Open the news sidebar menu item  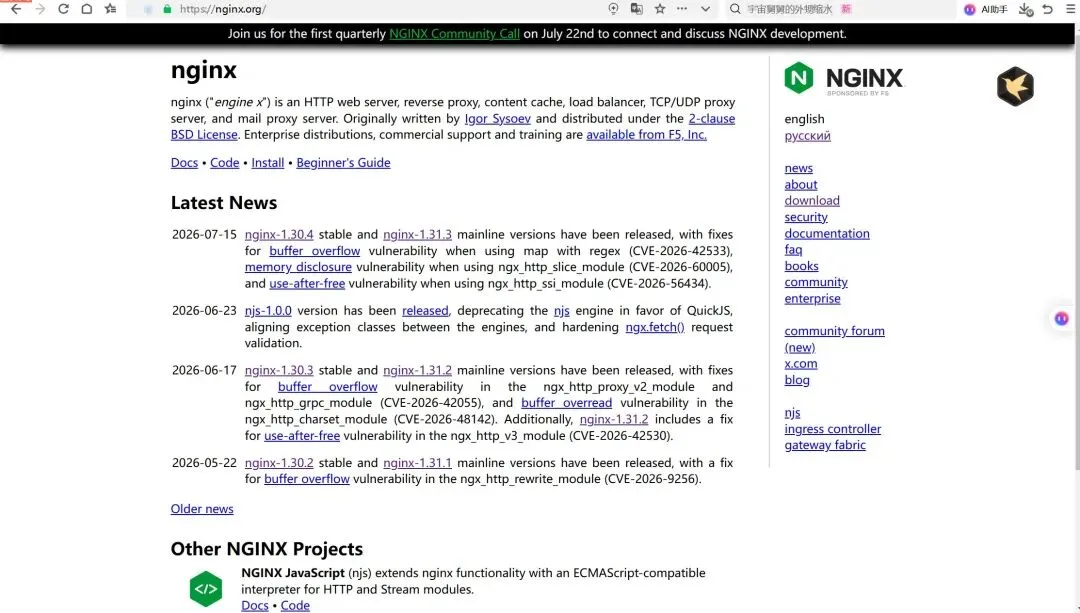[x=798, y=168]
